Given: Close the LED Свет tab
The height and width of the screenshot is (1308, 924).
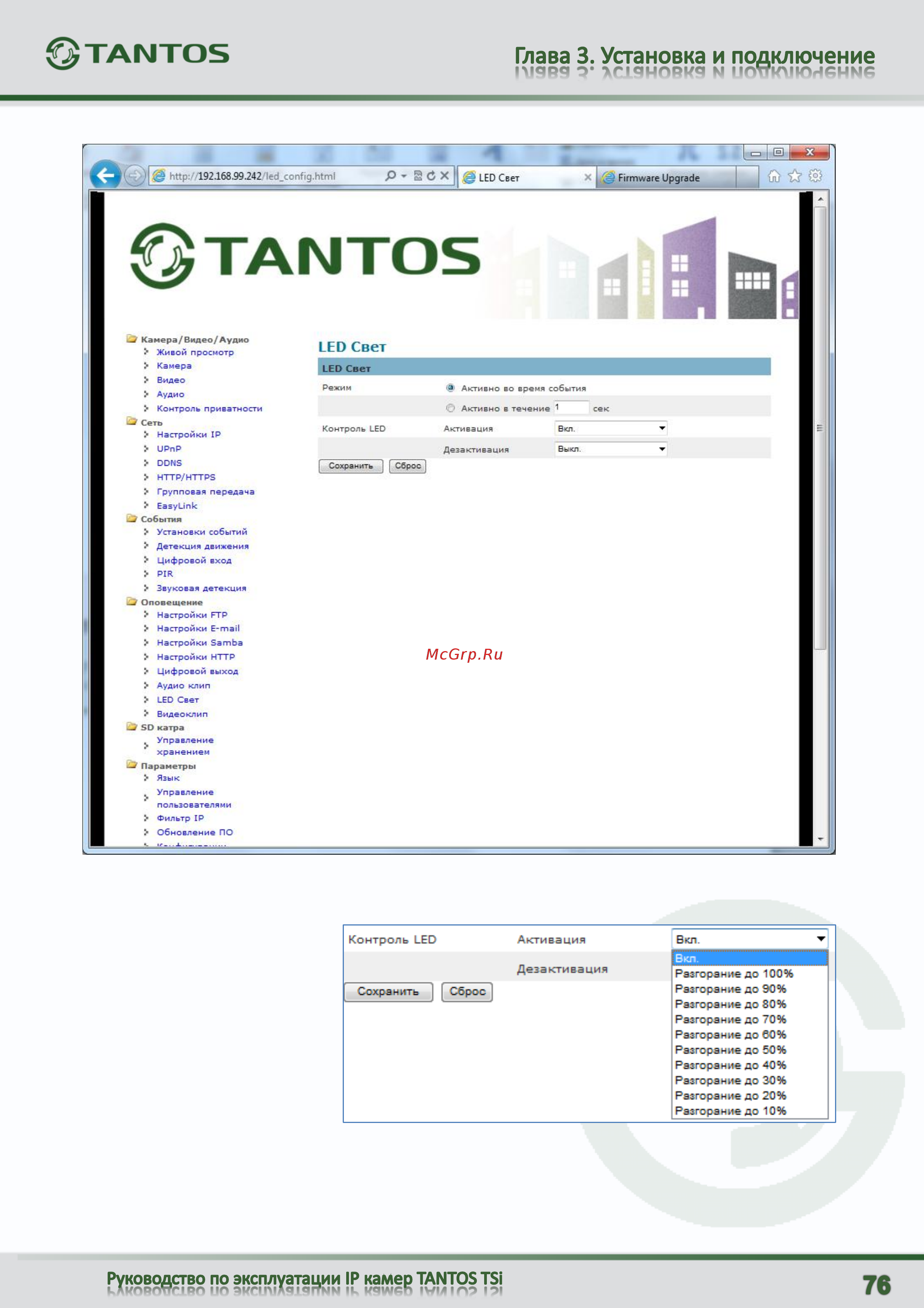Looking at the screenshot, I should 588,177.
